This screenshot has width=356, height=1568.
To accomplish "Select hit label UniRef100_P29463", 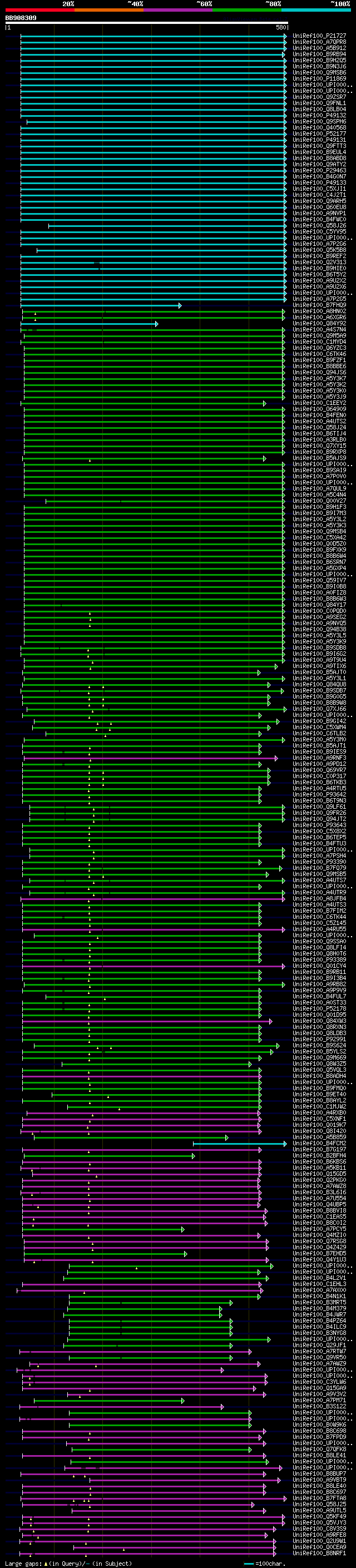I will 319,170.
